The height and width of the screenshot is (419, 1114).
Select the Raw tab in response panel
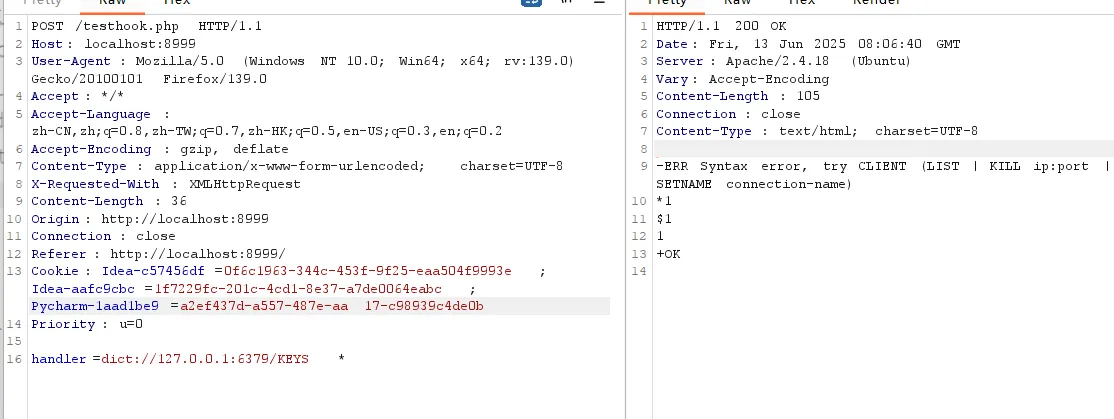737,3
